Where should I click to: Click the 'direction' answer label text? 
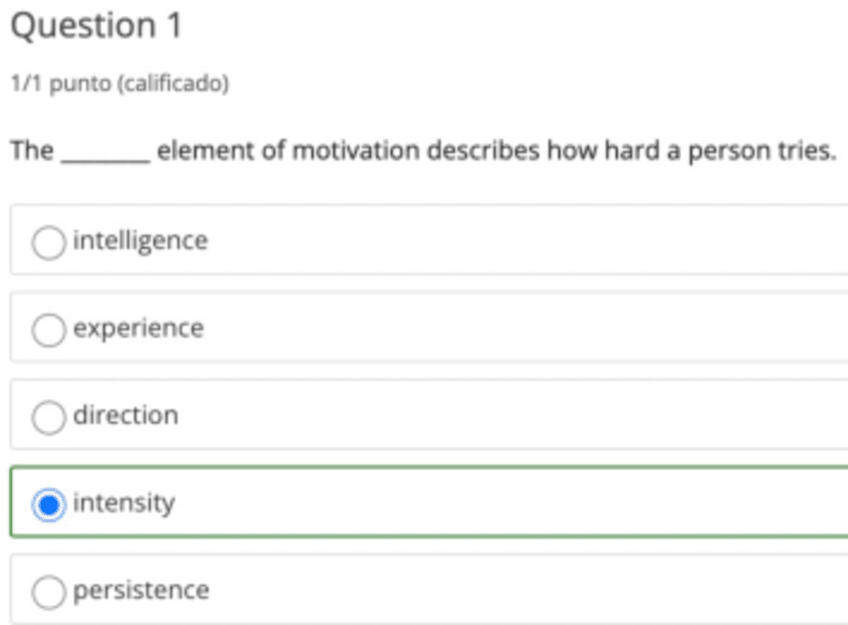[126, 415]
